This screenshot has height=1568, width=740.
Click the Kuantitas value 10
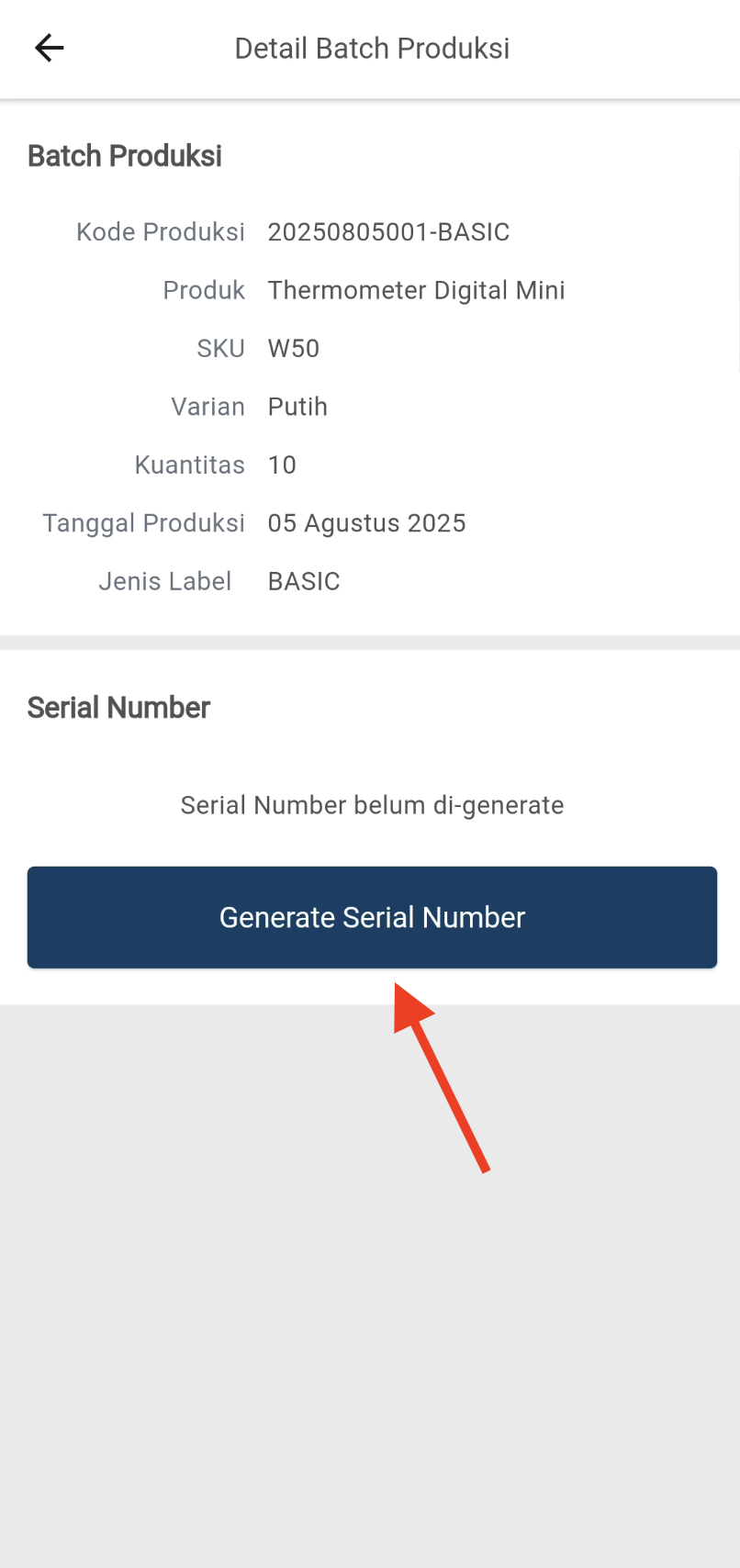(x=282, y=465)
